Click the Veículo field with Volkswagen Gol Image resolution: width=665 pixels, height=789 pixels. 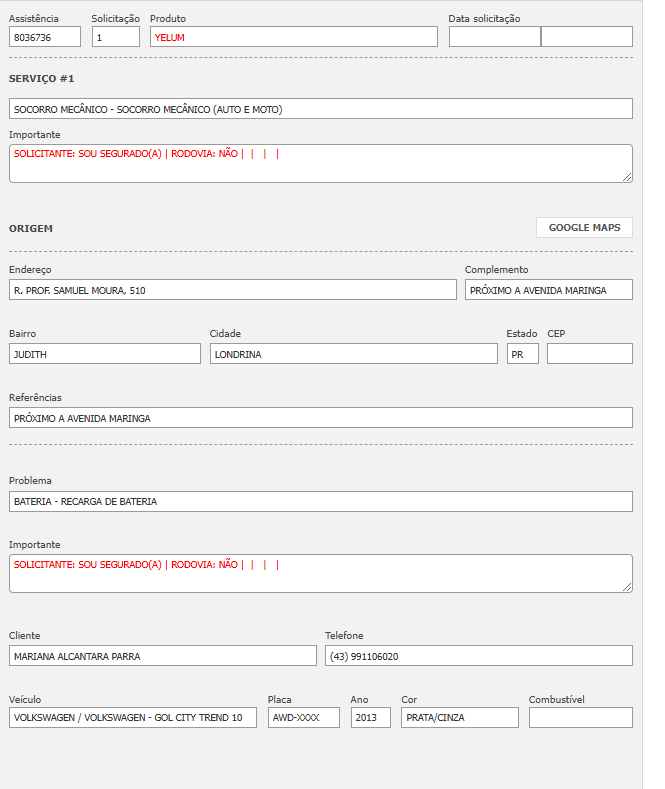(x=133, y=718)
